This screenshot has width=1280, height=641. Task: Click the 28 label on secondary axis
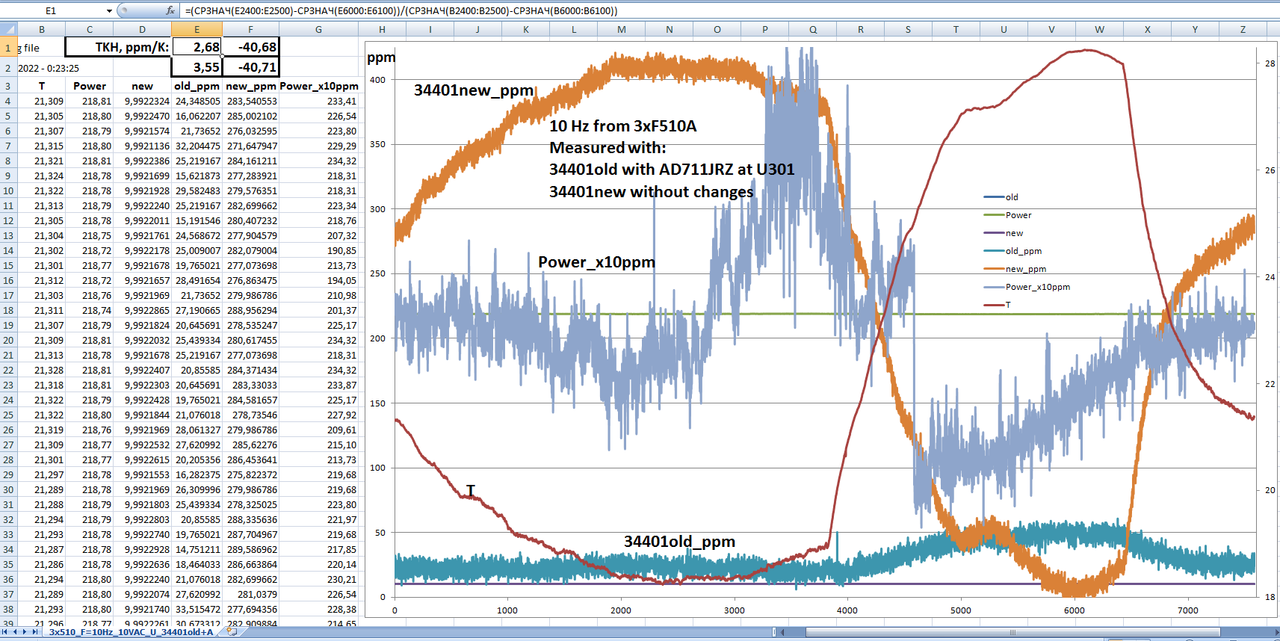pos(1271,62)
